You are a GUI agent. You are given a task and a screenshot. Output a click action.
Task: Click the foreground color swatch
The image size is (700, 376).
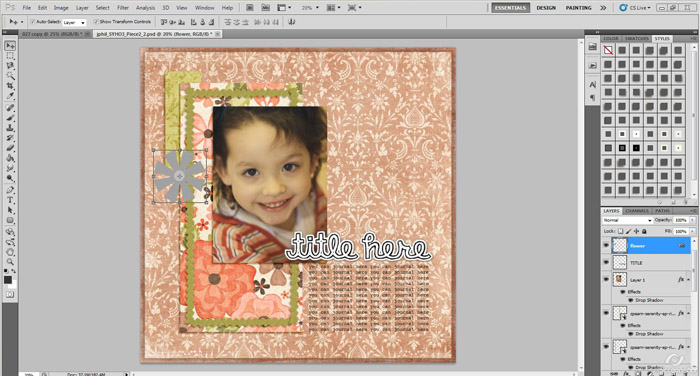pos(8,280)
